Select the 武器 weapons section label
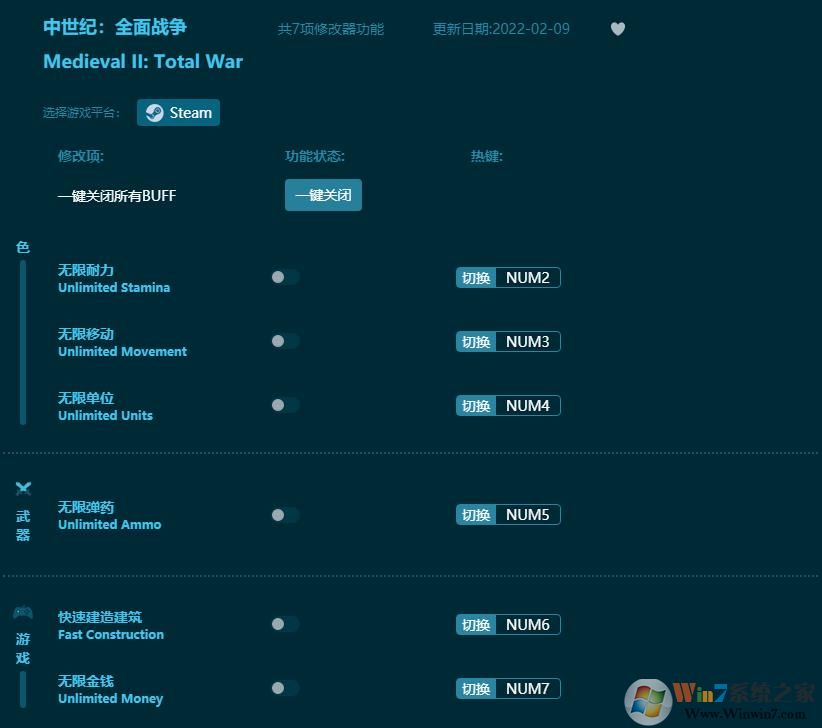Image resolution: width=822 pixels, height=728 pixels. [x=23, y=525]
